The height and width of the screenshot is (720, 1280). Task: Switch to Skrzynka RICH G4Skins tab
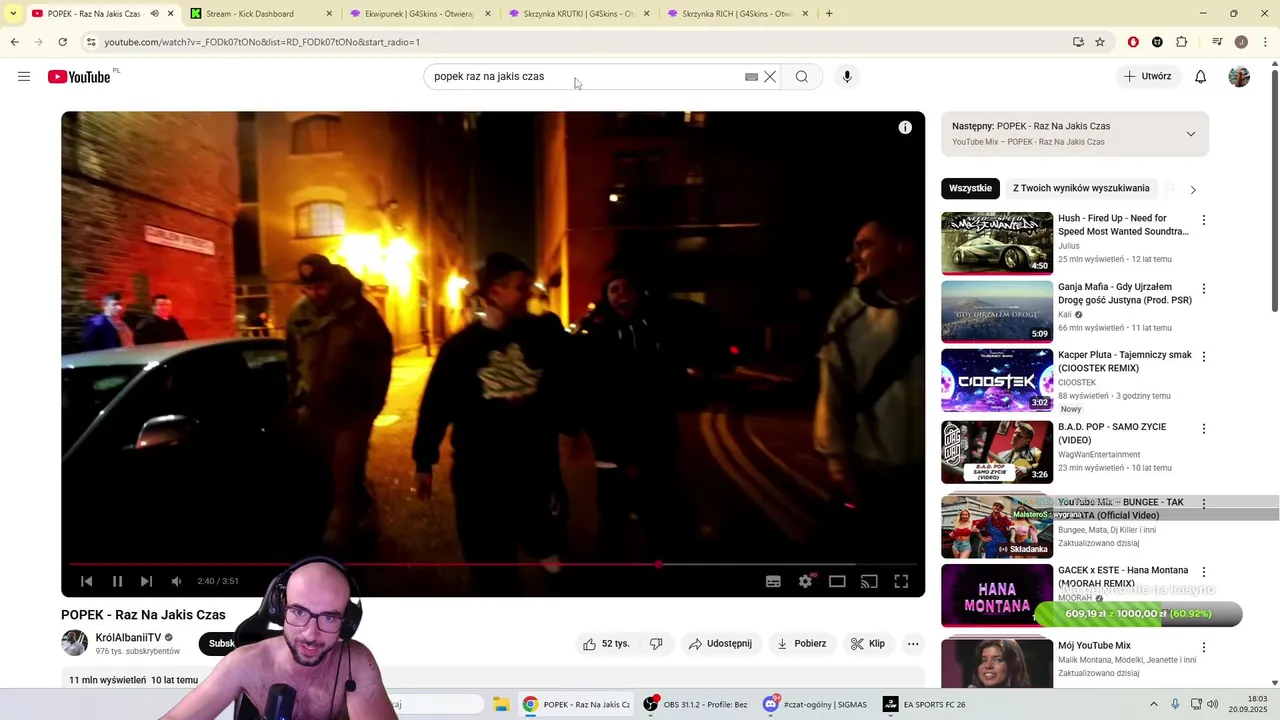(x=737, y=14)
